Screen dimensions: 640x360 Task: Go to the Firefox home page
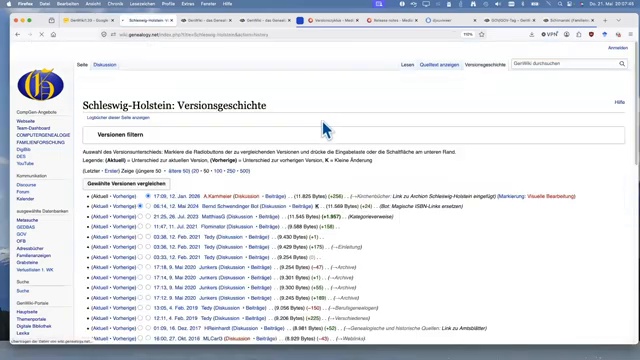tap(53, 35)
